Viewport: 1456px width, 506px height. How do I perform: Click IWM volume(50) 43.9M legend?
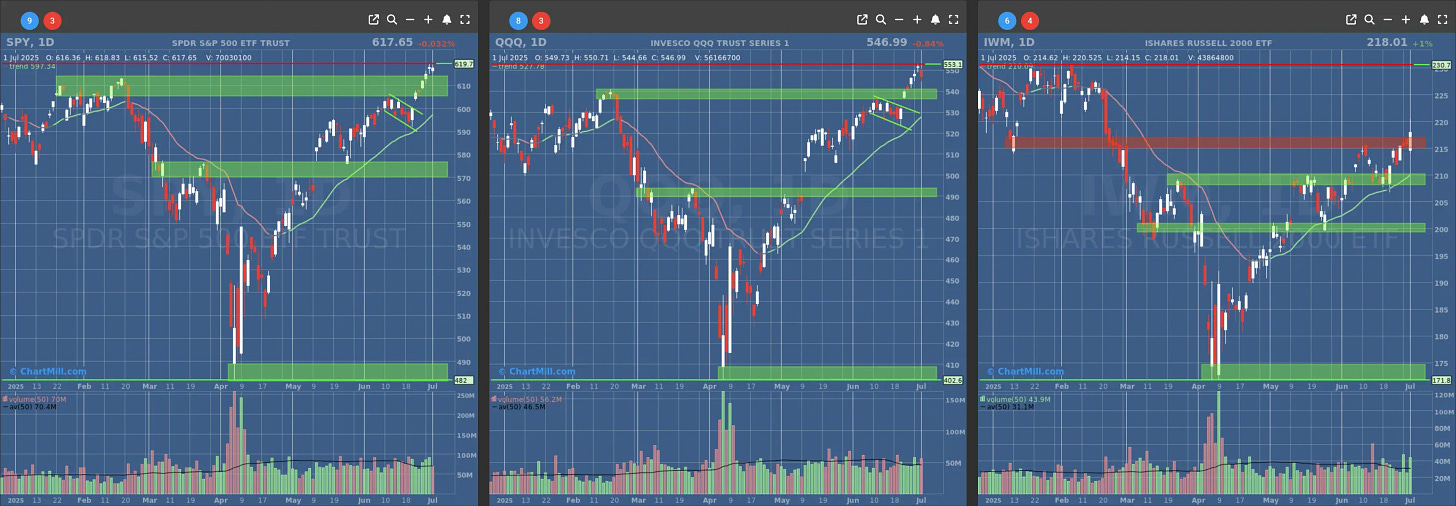[x=1017, y=399]
